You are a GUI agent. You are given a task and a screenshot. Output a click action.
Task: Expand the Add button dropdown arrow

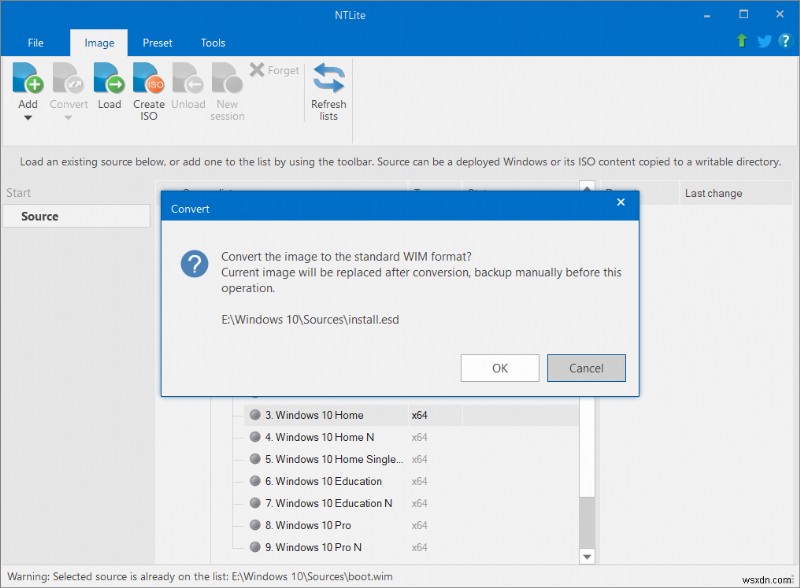click(27, 119)
